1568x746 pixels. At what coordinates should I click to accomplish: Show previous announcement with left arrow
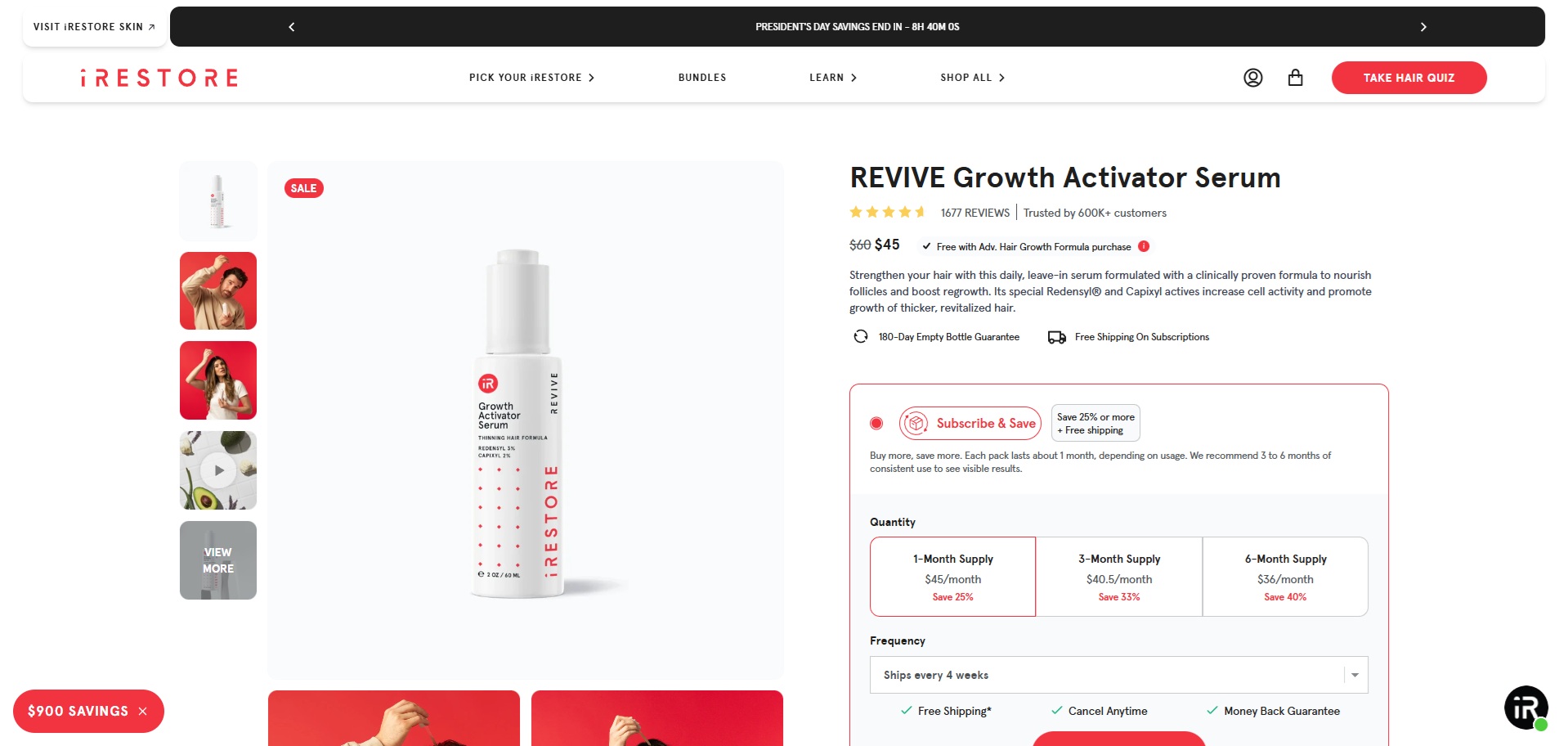(292, 27)
